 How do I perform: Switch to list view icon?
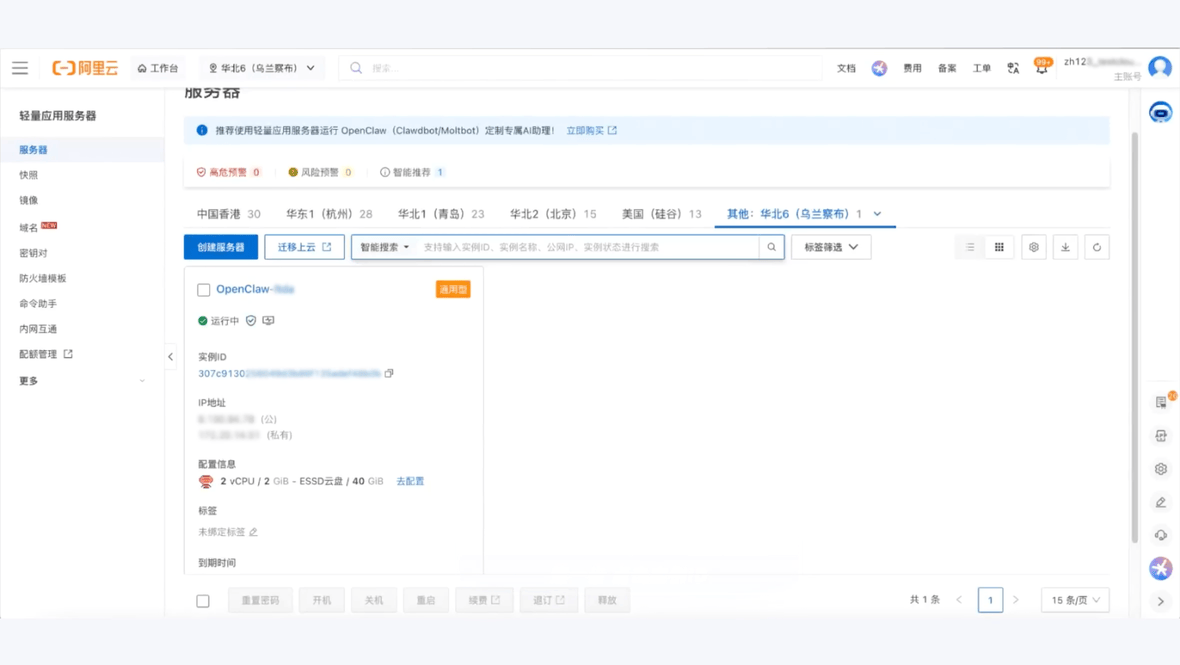pyautogui.click(x=970, y=247)
